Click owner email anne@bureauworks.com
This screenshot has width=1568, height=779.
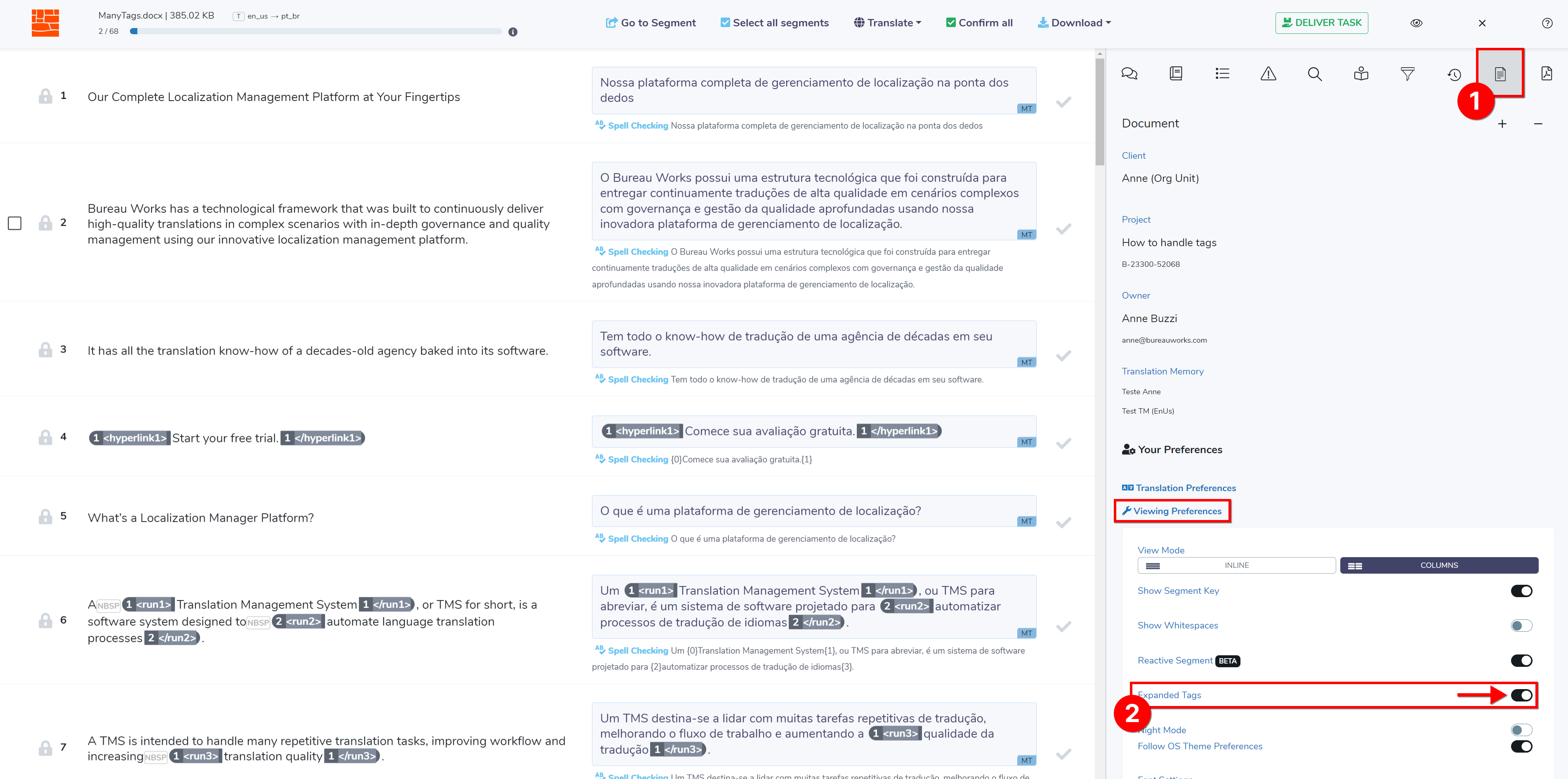(x=1164, y=340)
